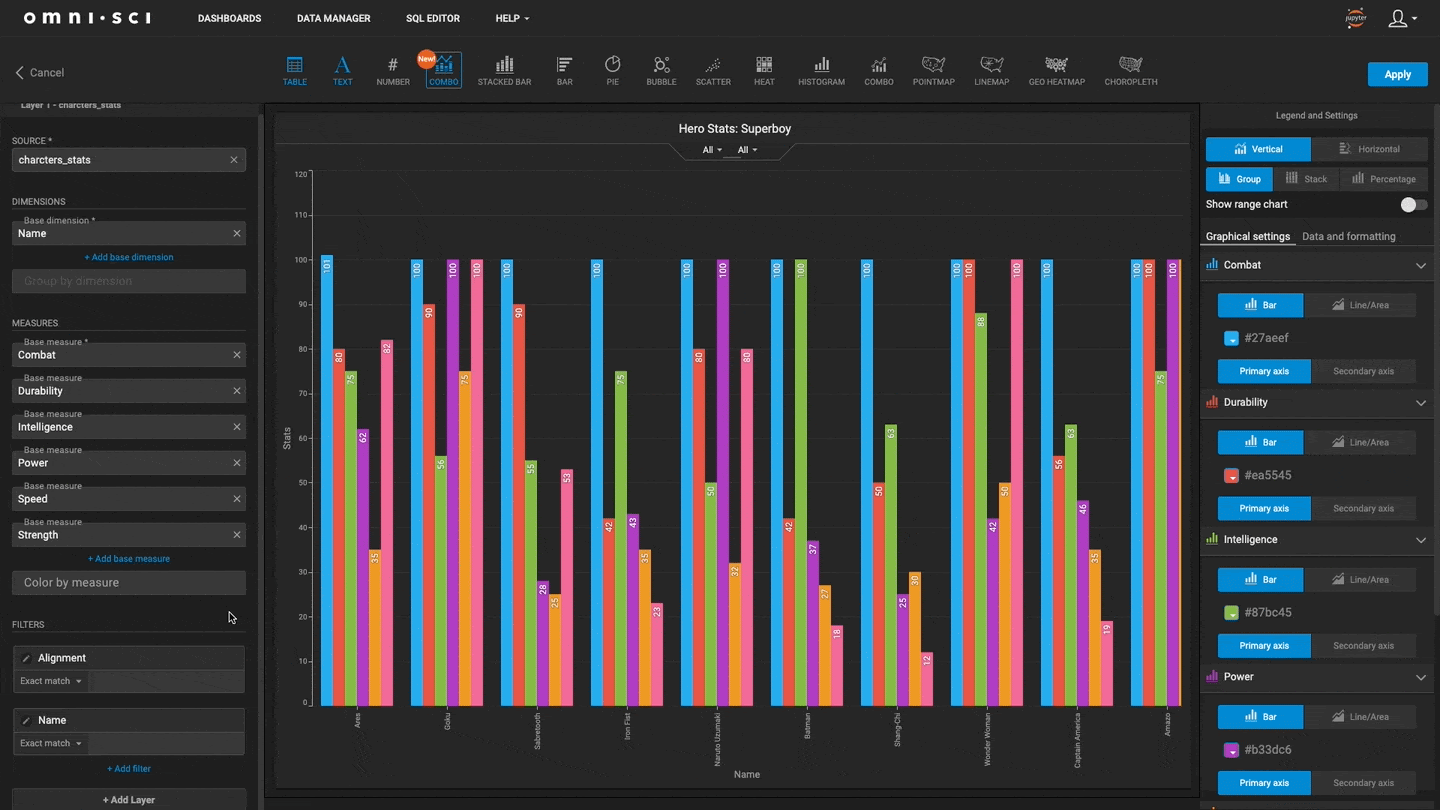Choose the Heat chart type
Viewport: 1440px width, 810px height.
(764, 70)
